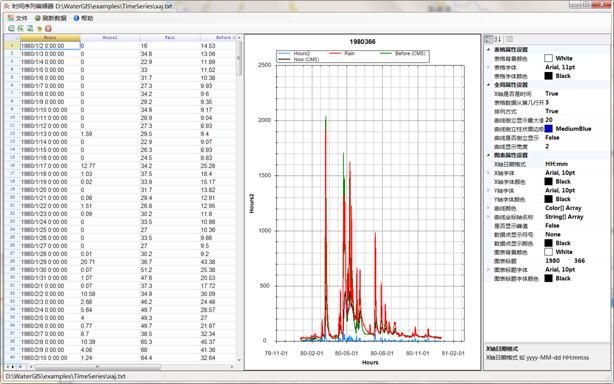The height and width of the screenshot is (384, 614).
Task: Click the property pages icon in the property grid toolbar
Action: 509,39
